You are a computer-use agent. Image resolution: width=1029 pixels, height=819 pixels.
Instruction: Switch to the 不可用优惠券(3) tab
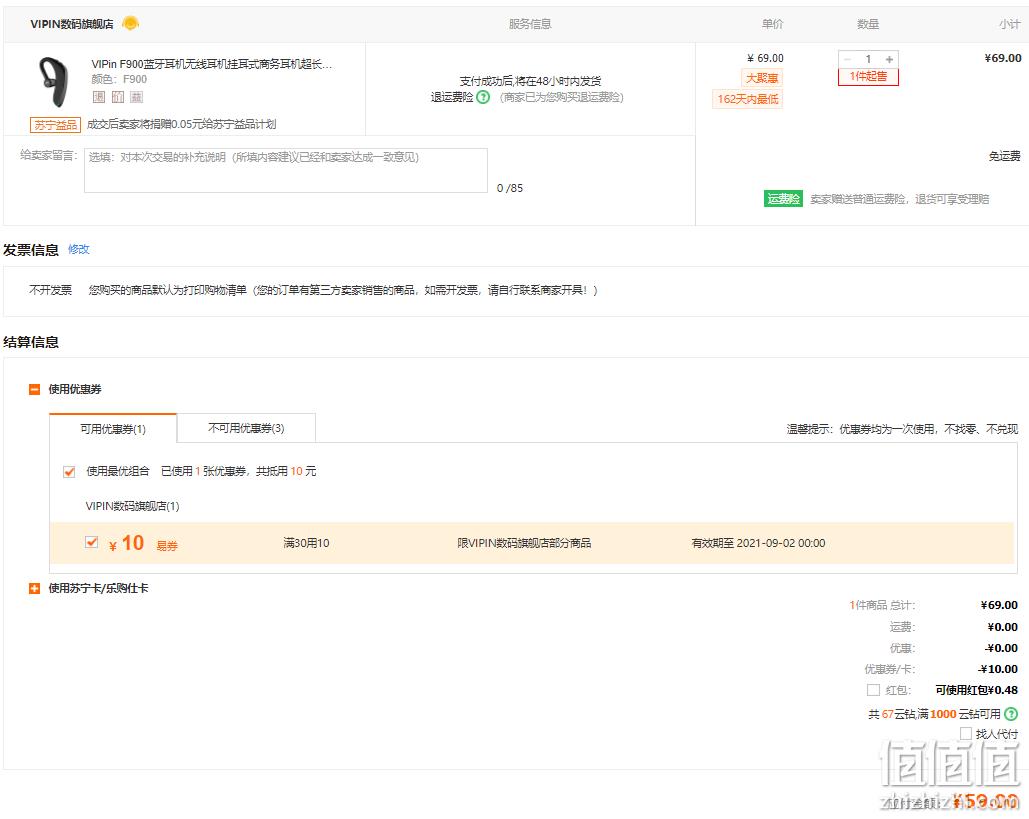click(x=246, y=428)
